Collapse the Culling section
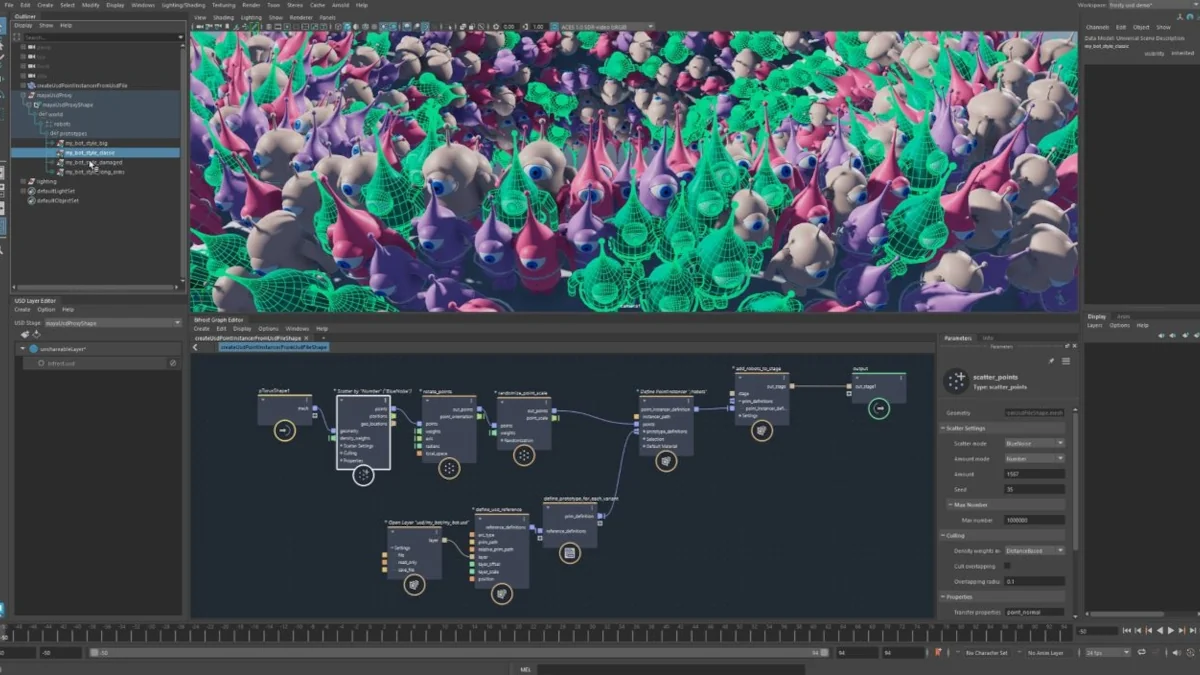This screenshot has width=1200, height=675. pyautogui.click(x=943, y=536)
